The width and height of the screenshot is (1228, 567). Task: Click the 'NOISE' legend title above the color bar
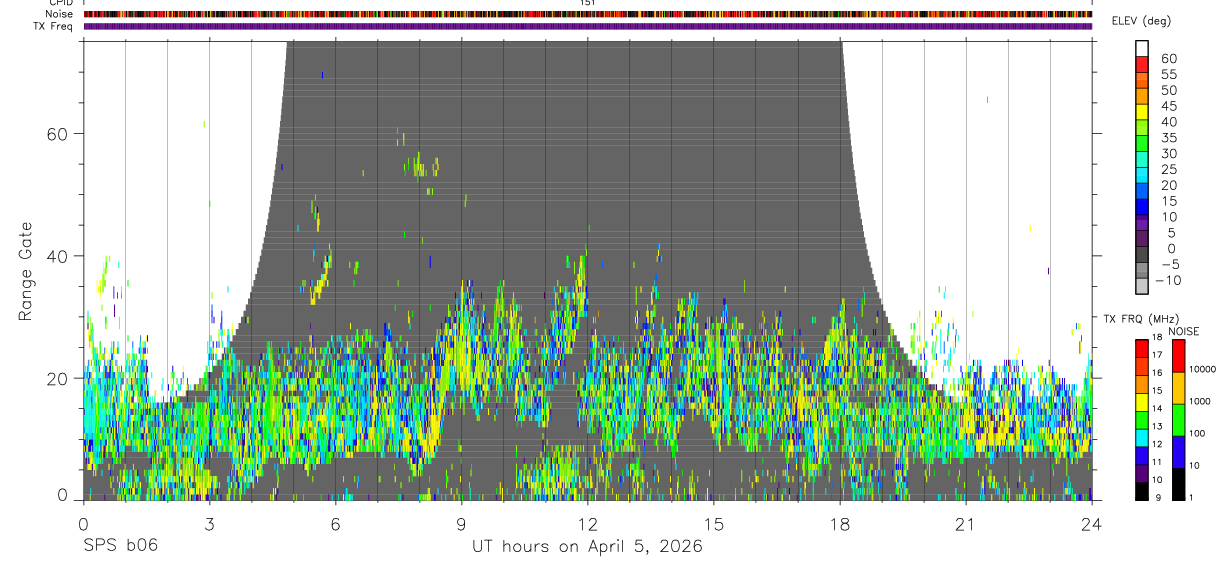pos(1184,331)
